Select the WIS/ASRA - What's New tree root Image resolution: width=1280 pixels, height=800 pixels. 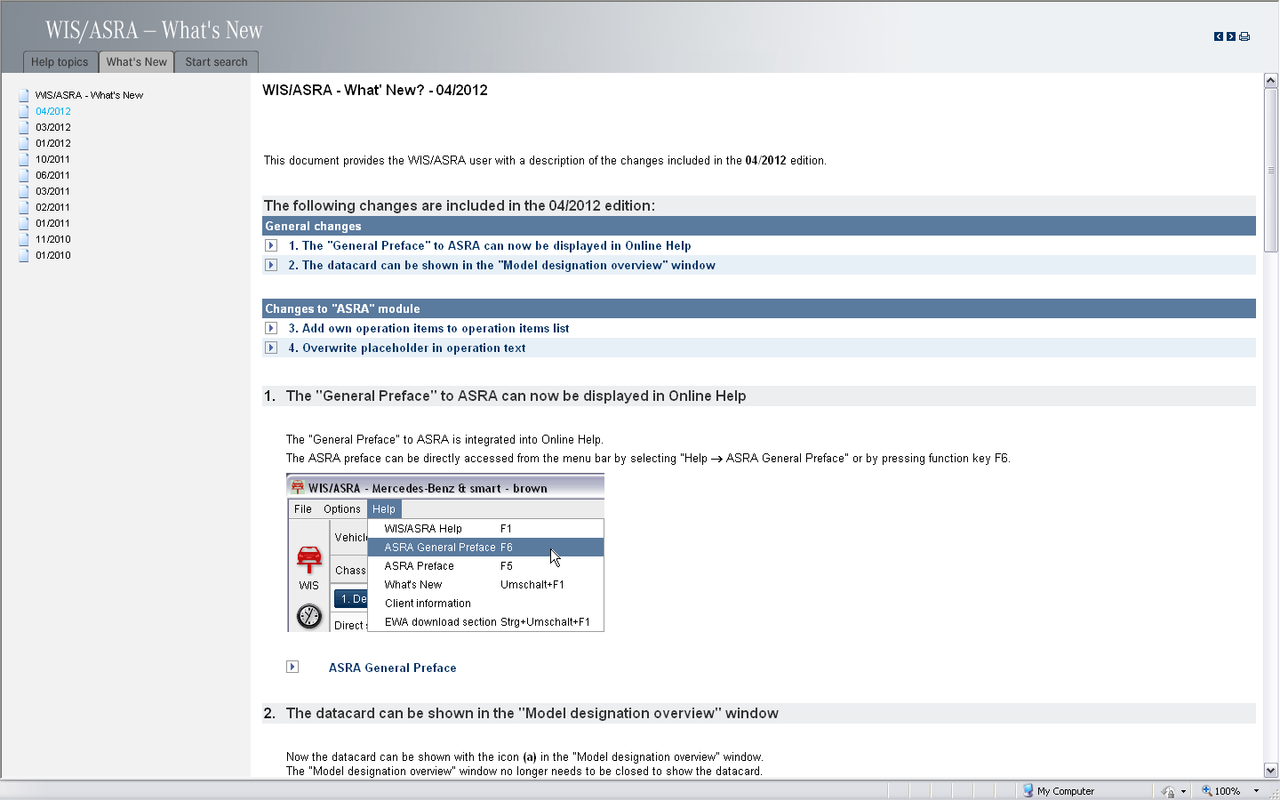pos(89,95)
